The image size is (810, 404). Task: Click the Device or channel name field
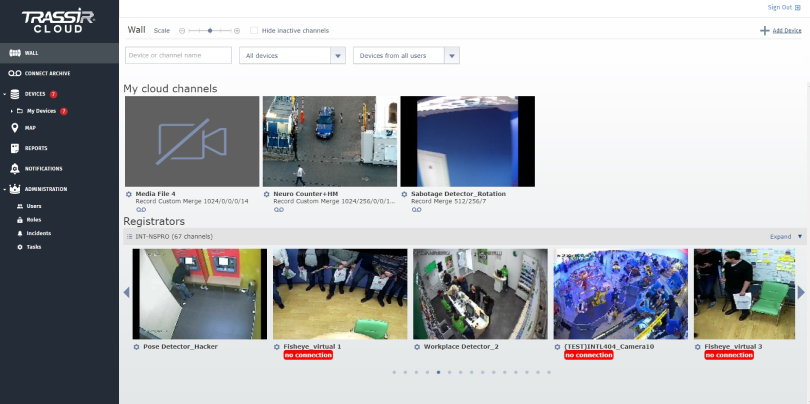coord(178,56)
